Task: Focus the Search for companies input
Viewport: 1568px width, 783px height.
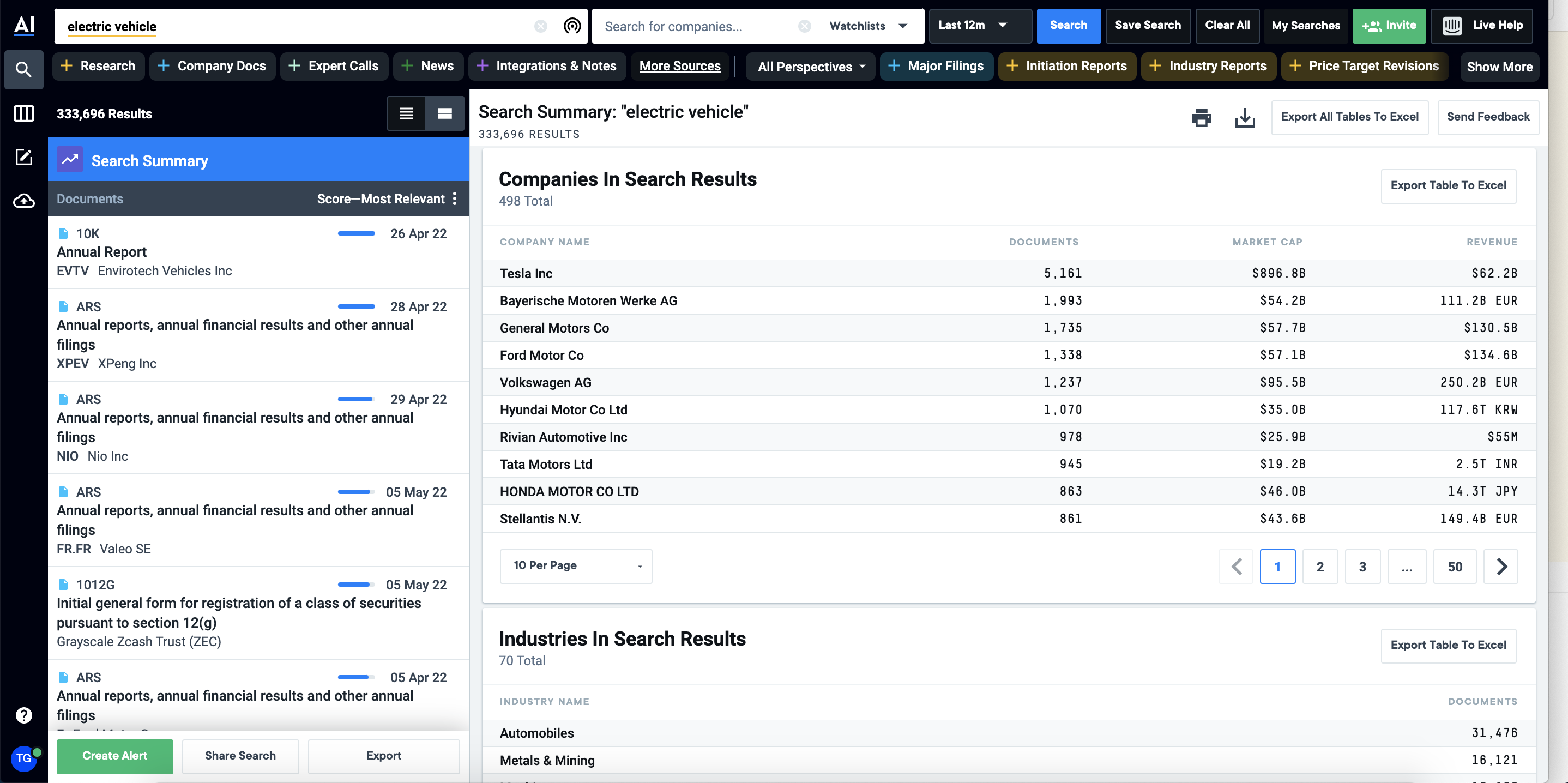Action: coord(697,26)
